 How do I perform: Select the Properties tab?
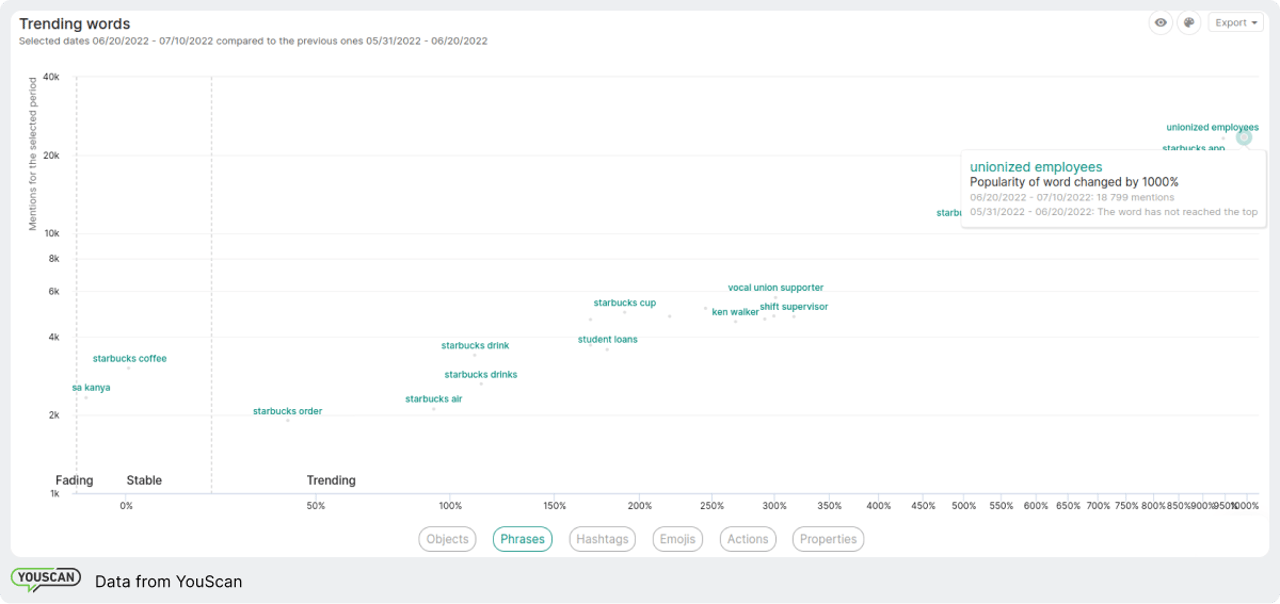(828, 539)
